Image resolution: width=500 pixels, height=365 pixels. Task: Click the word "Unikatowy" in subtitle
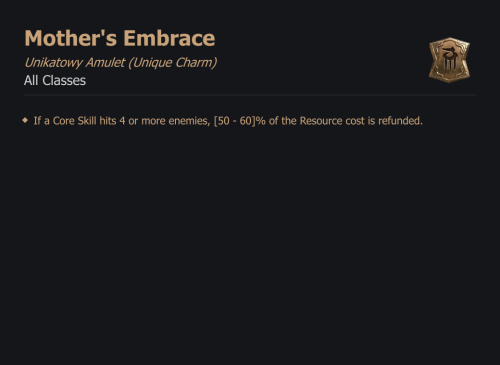53,63
